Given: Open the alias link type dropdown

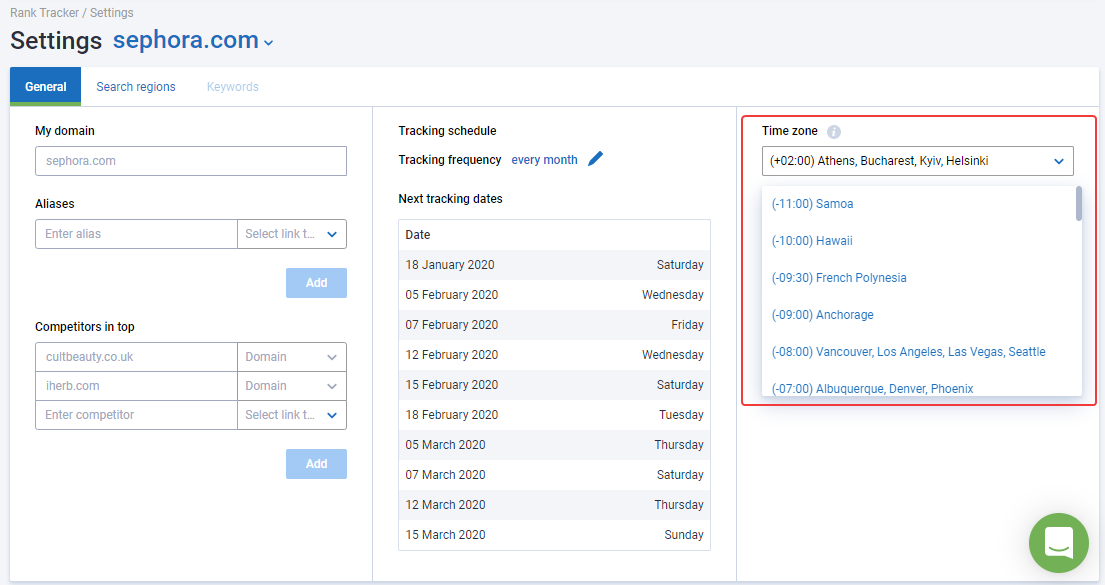Looking at the screenshot, I should tap(292, 234).
